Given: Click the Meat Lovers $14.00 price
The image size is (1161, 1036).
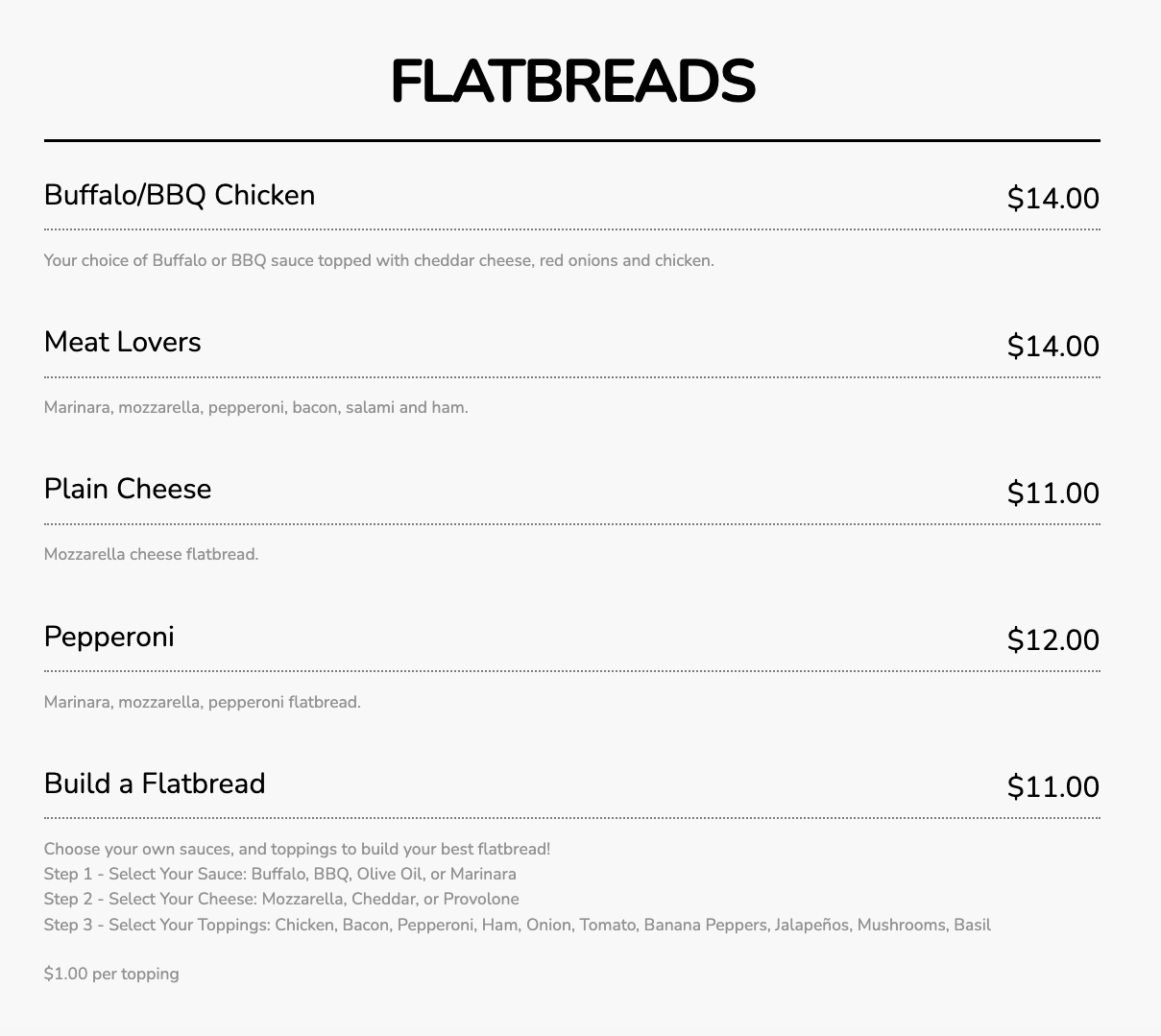Looking at the screenshot, I should click(x=1052, y=346).
